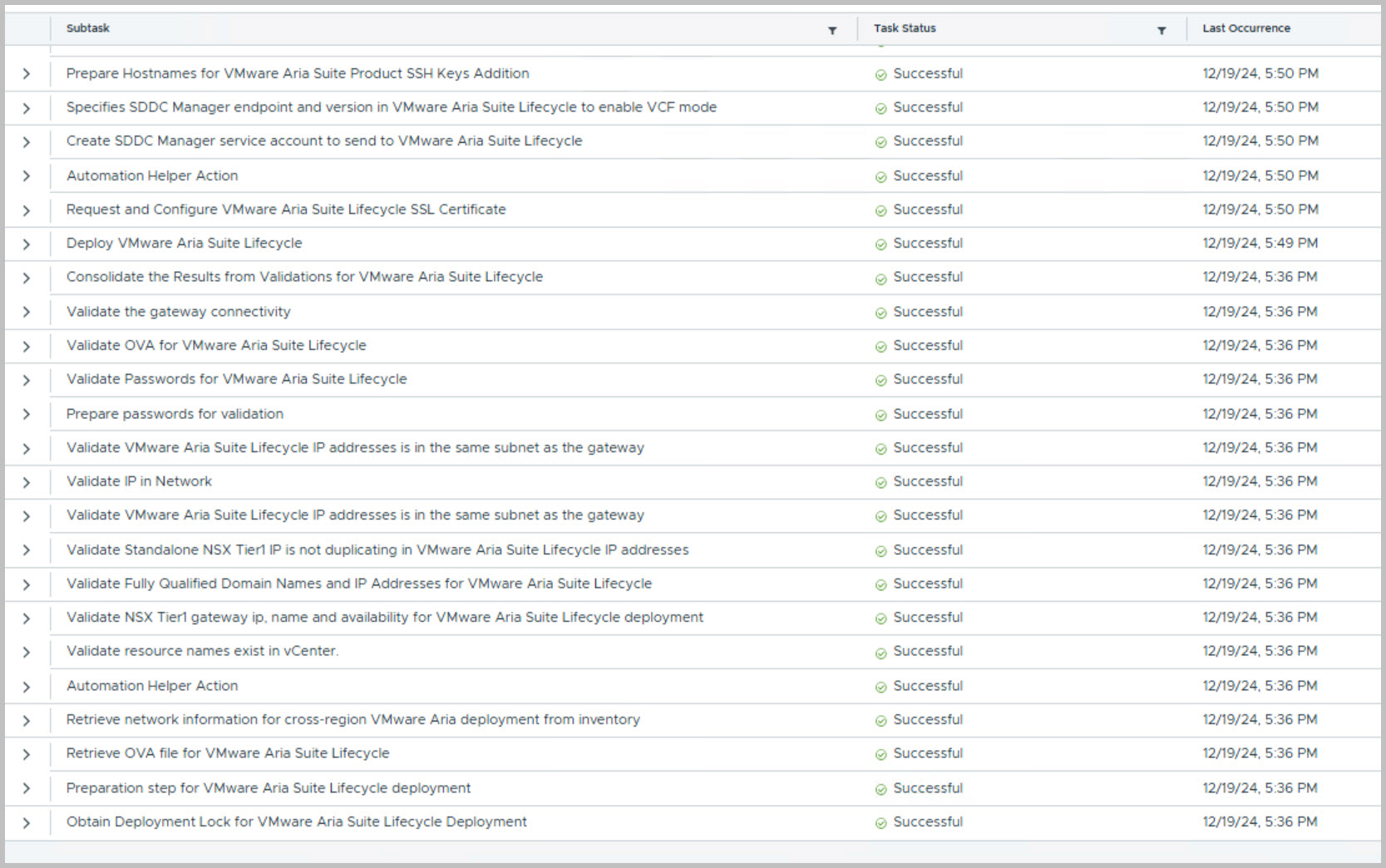
Task: Click success icon for Deploy VMware Aria Suite Lifecycle
Action: coord(880,244)
